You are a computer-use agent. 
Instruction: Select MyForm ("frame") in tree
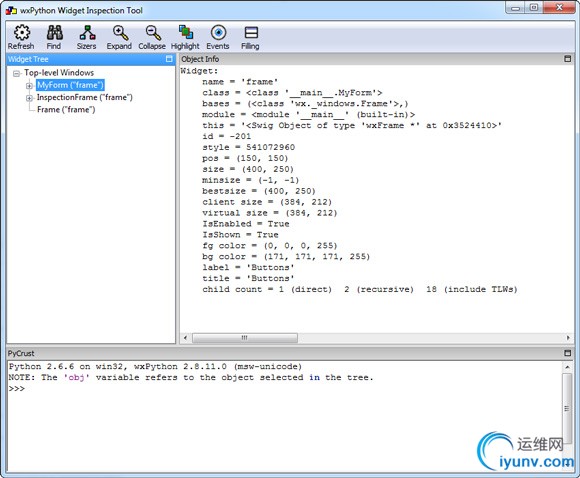pyautogui.click(x=70, y=85)
